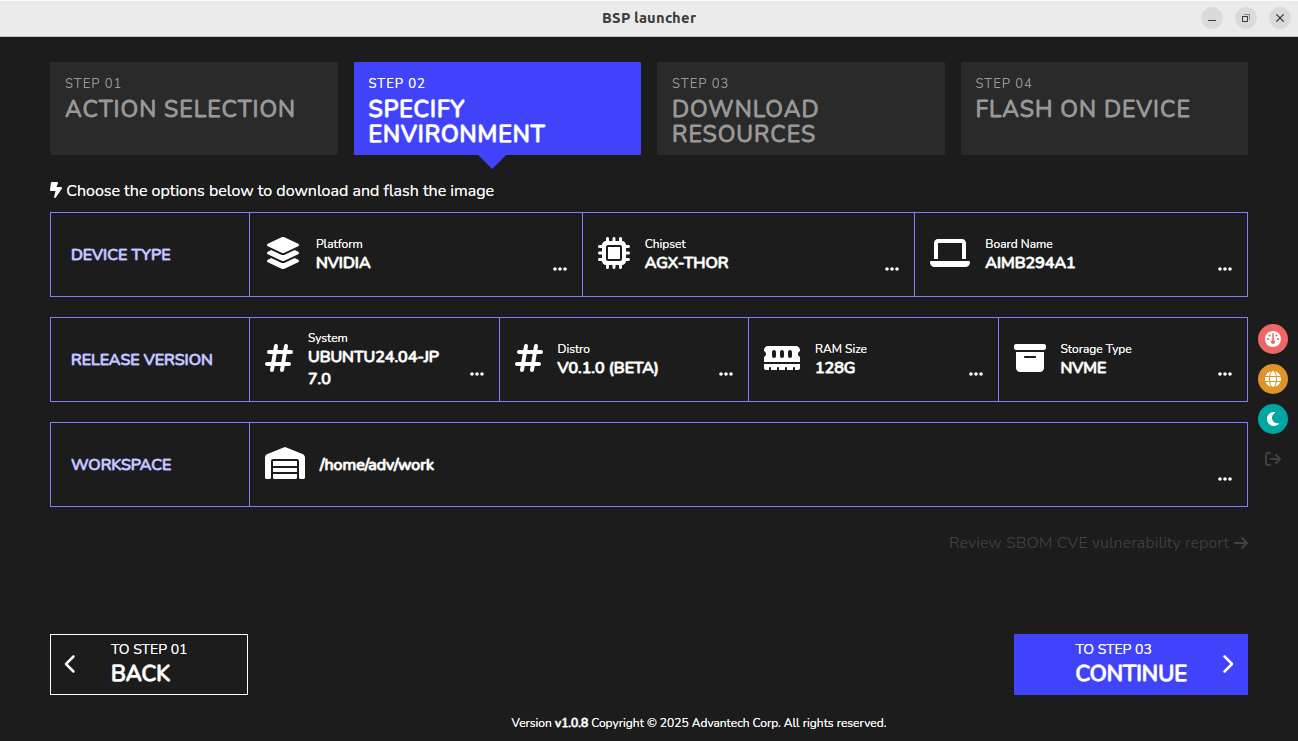Open the RAM Size options ellipsis
The height and width of the screenshot is (741, 1298).
click(x=975, y=373)
